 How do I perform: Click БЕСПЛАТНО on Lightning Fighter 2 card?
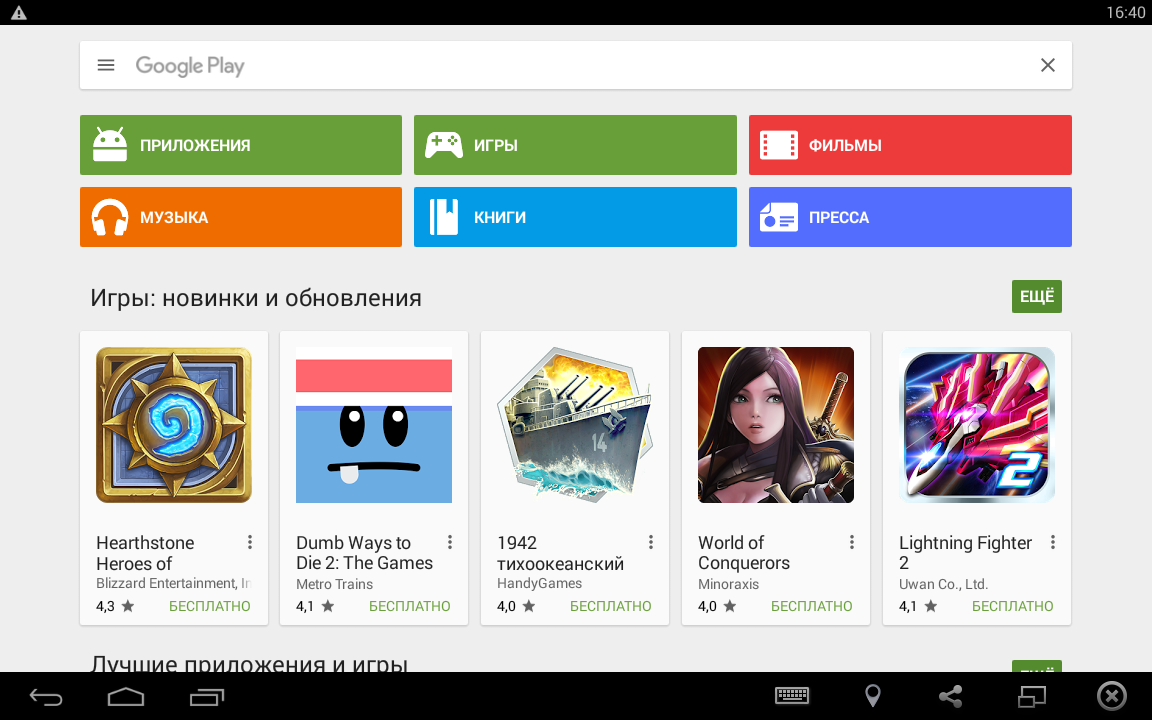coord(1012,606)
